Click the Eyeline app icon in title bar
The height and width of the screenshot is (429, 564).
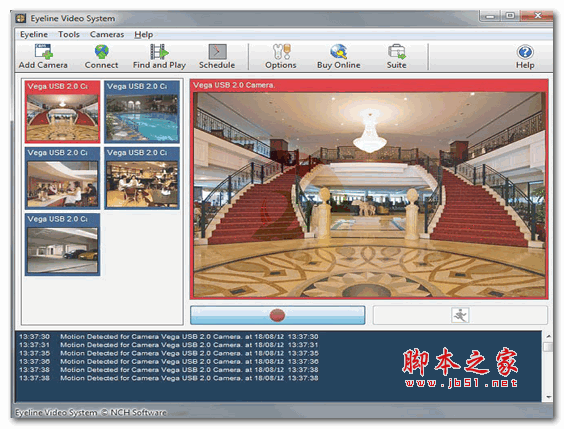click(x=21, y=18)
